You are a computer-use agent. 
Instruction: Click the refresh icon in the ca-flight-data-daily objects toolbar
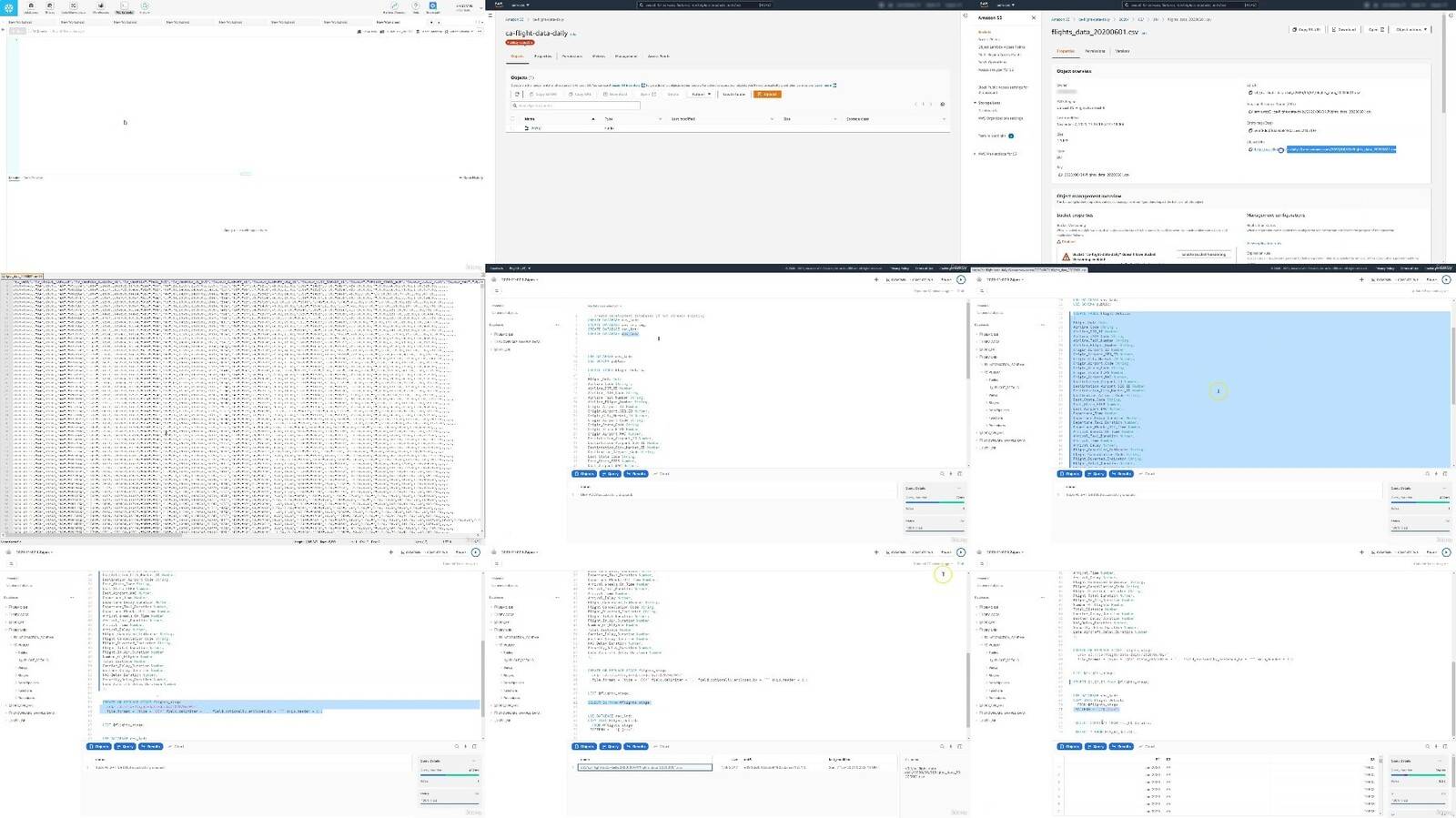(x=517, y=94)
